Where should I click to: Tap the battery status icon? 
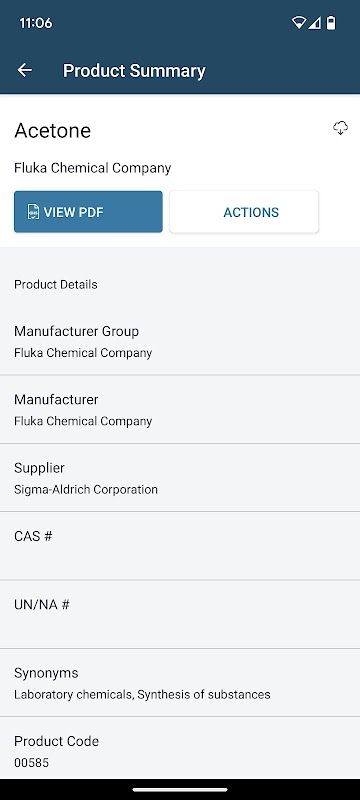coord(331,23)
